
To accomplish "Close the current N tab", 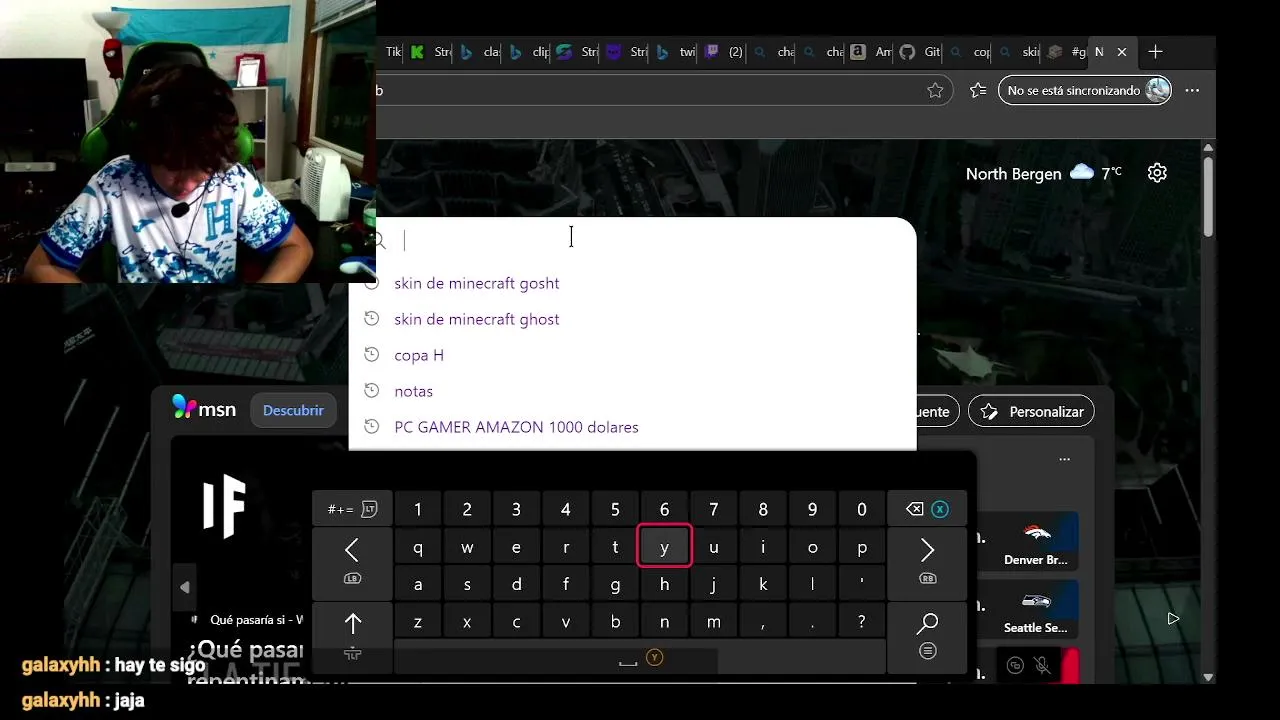I will click(x=1122, y=52).
